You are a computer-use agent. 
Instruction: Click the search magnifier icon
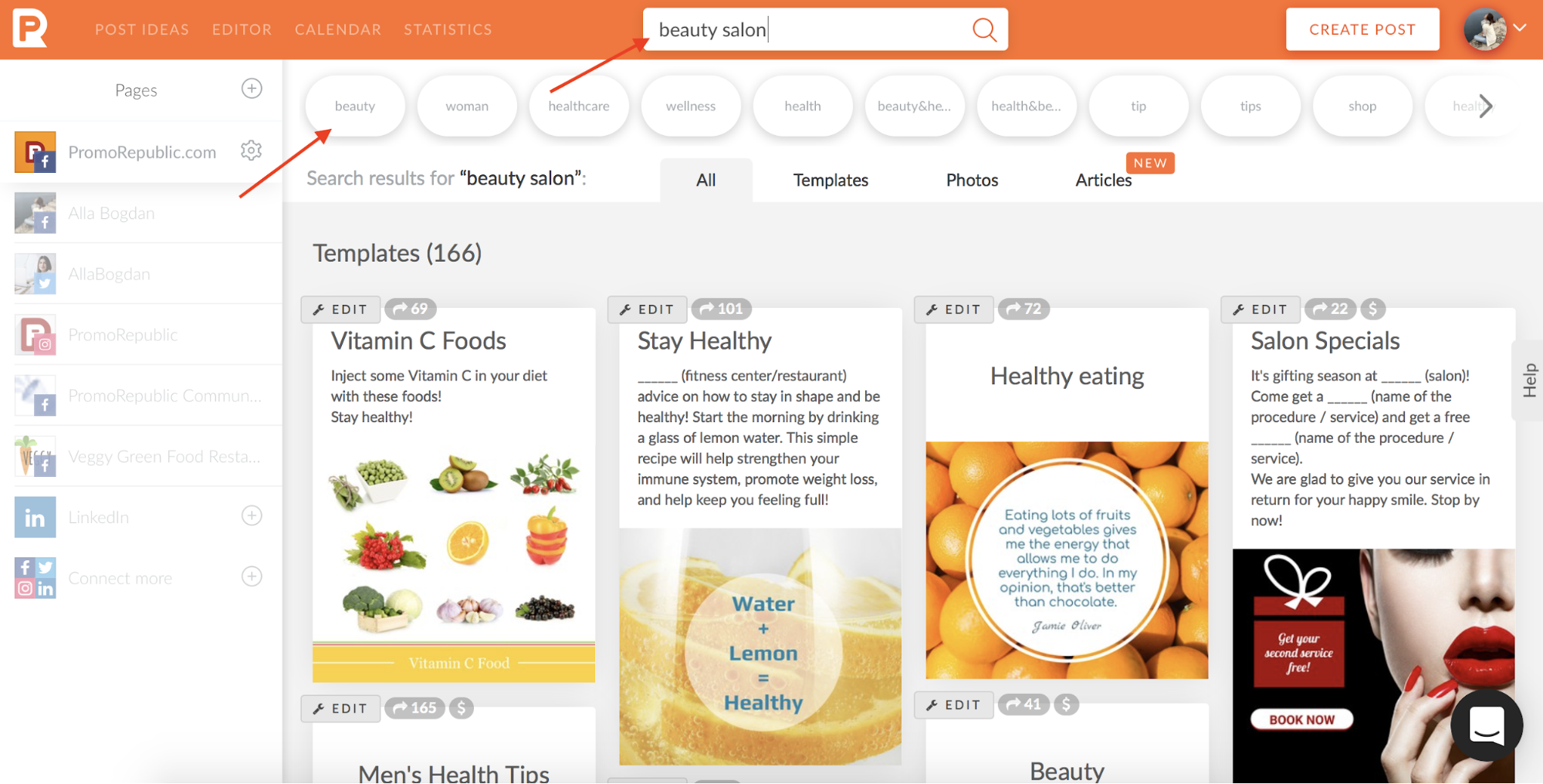coord(984,29)
